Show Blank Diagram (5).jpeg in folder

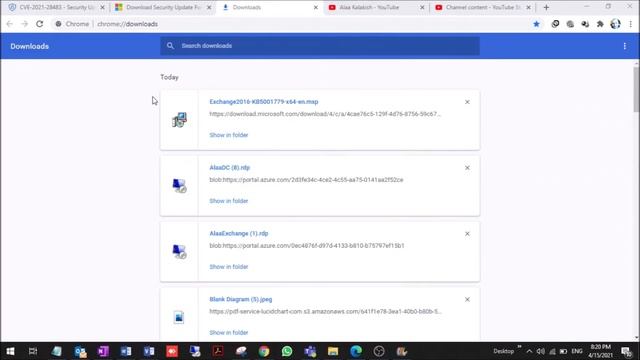[229, 333]
